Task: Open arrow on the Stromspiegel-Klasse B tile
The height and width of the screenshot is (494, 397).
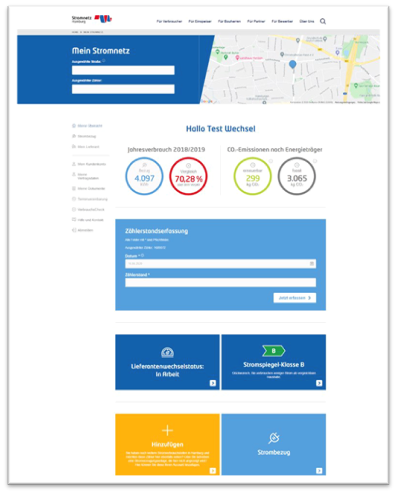Action: coord(319,383)
